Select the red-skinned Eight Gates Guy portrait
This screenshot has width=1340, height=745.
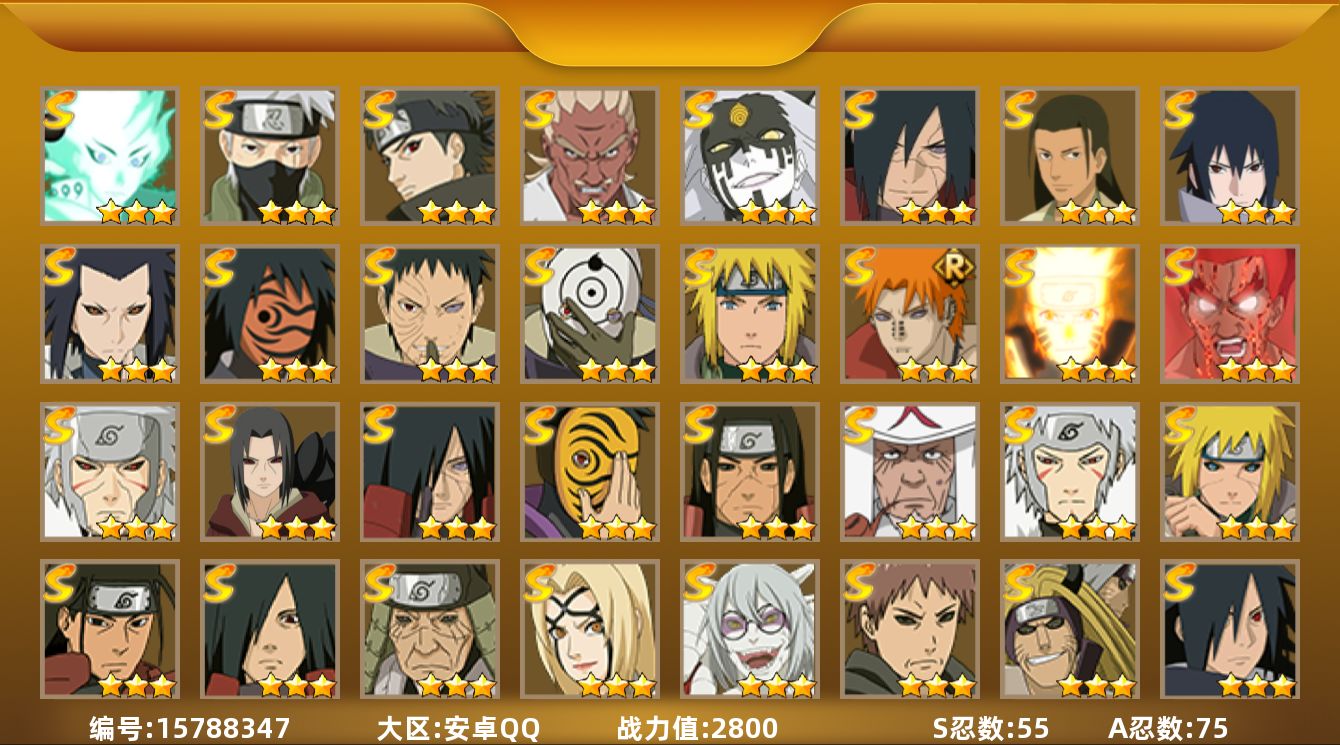coord(1230,314)
